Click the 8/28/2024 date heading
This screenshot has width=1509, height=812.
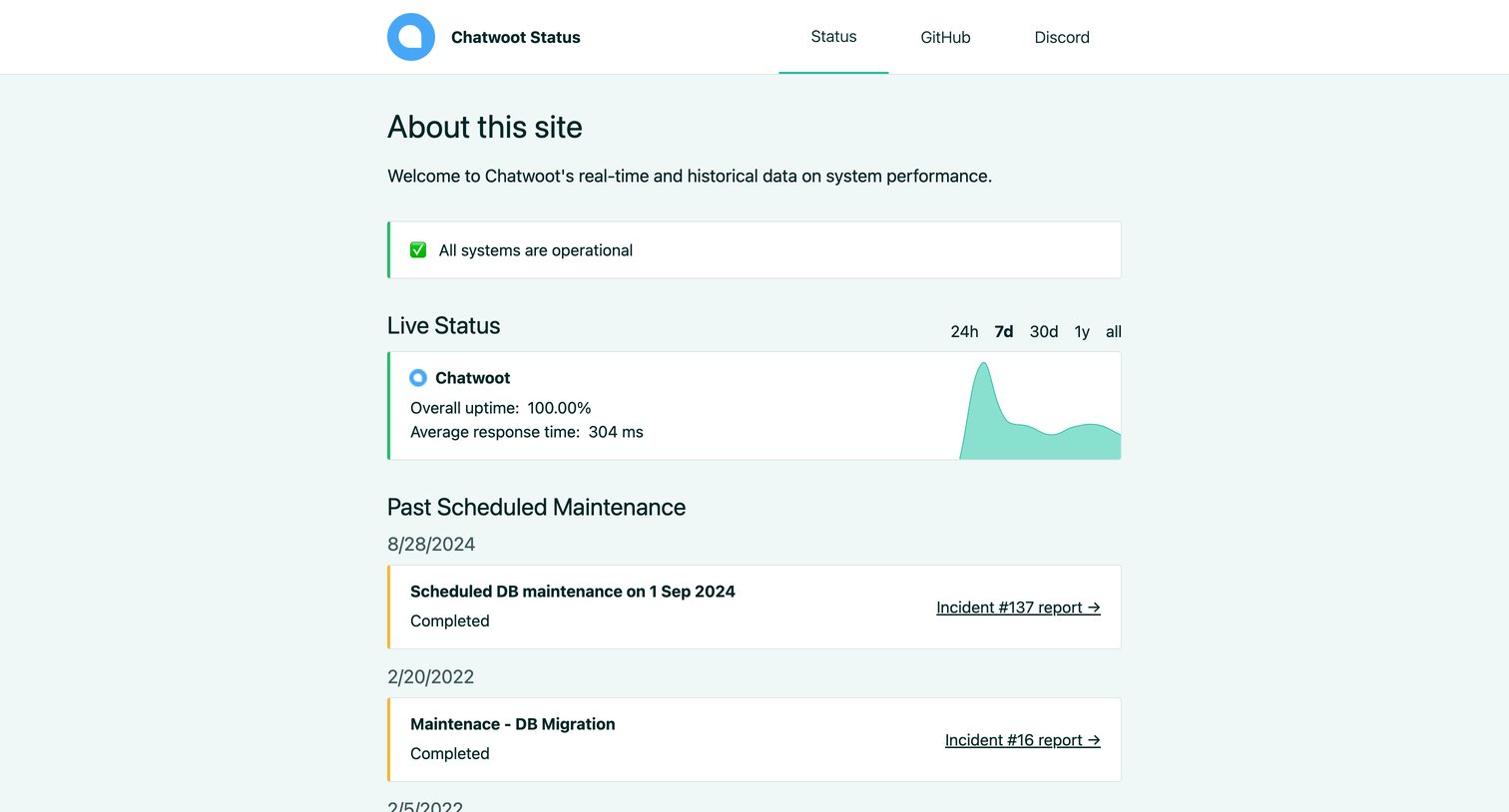[431, 545]
